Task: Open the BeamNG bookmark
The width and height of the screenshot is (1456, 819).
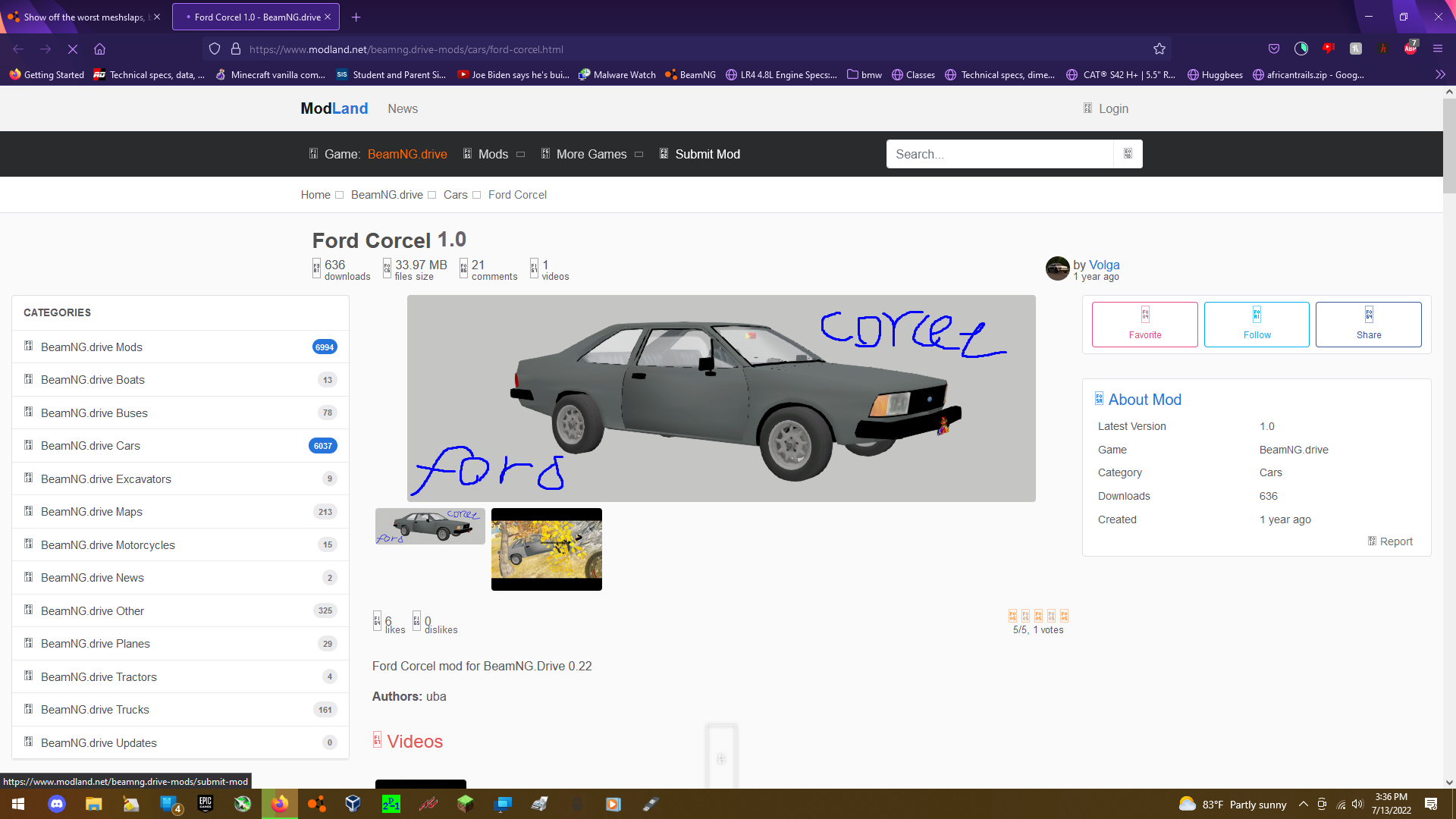Action: 690,74
